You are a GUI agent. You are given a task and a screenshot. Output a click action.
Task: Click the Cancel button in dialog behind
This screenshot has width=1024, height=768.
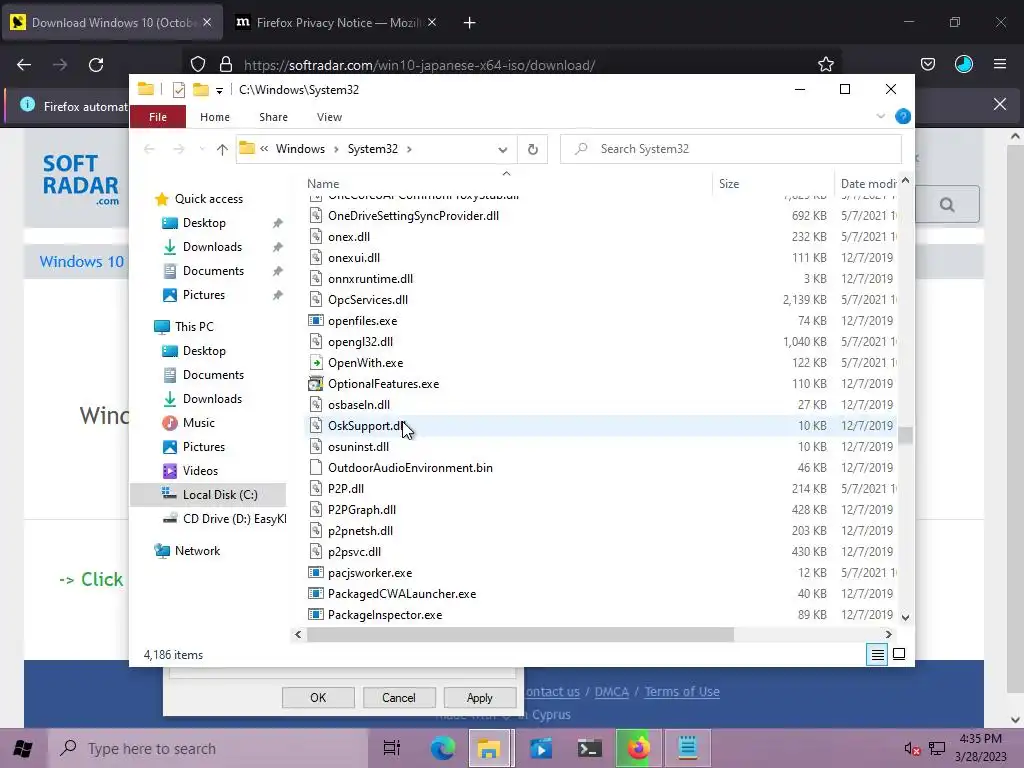(x=398, y=697)
